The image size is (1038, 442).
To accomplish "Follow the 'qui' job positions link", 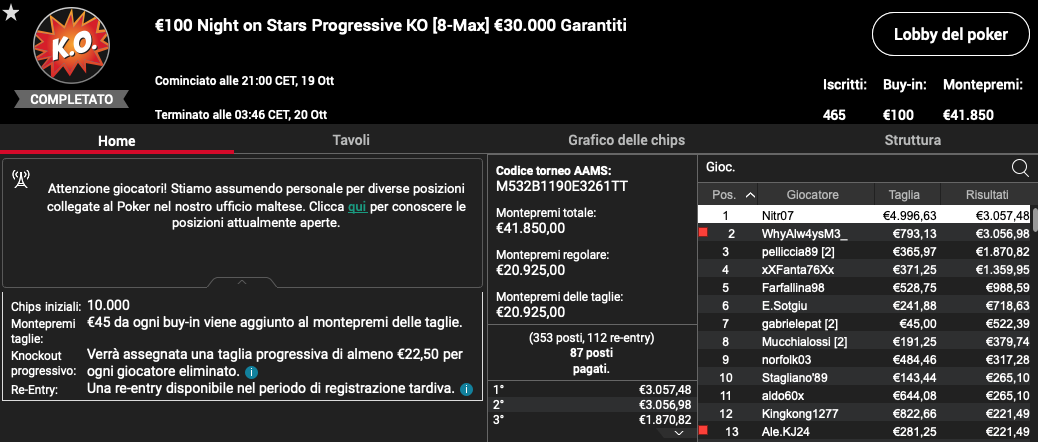I will (x=357, y=206).
